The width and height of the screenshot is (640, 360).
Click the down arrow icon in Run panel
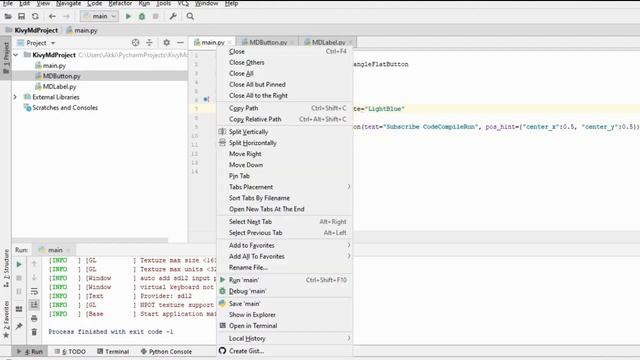pos(34,278)
